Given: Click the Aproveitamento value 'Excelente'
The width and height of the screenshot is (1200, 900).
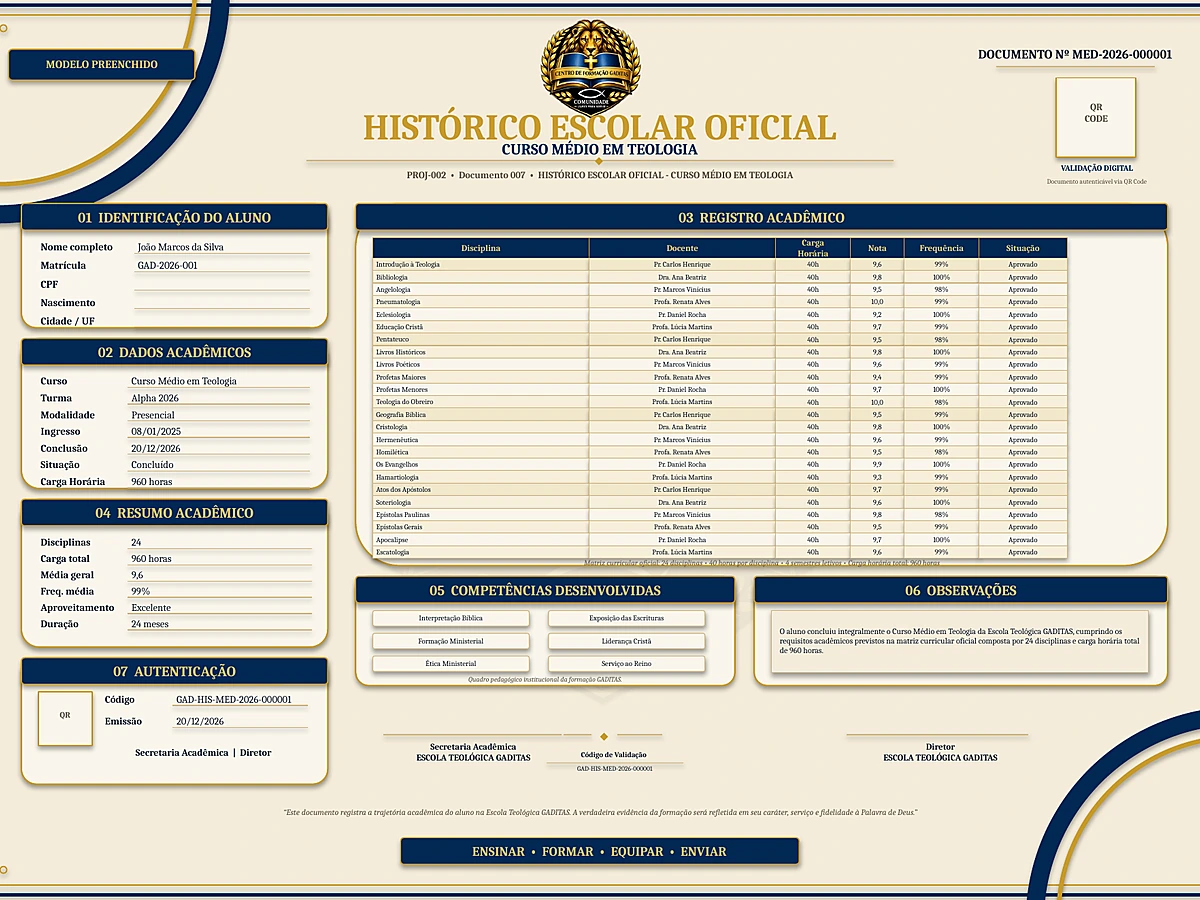Looking at the screenshot, I should coord(151,608).
